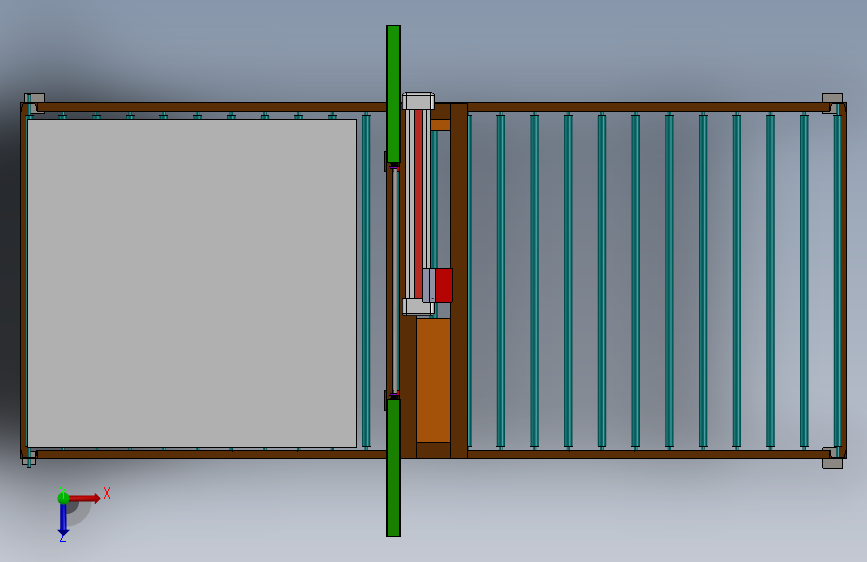Click the blue Z axis arrow of the triad

click(63, 521)
